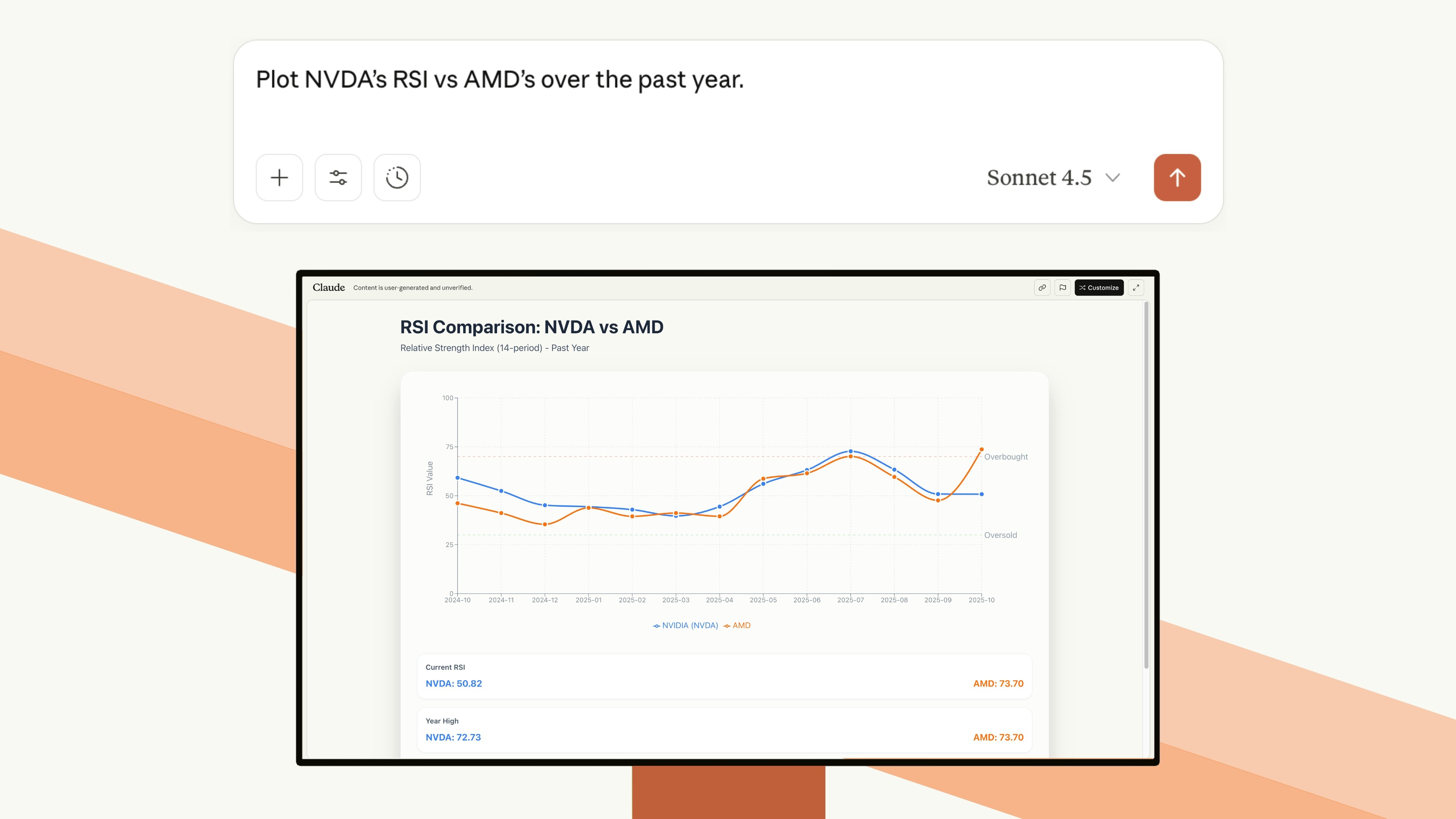Click the chevron next to Sonnet 4.5
Screen dimensions: 1456x819
(x=1112, y=177)
